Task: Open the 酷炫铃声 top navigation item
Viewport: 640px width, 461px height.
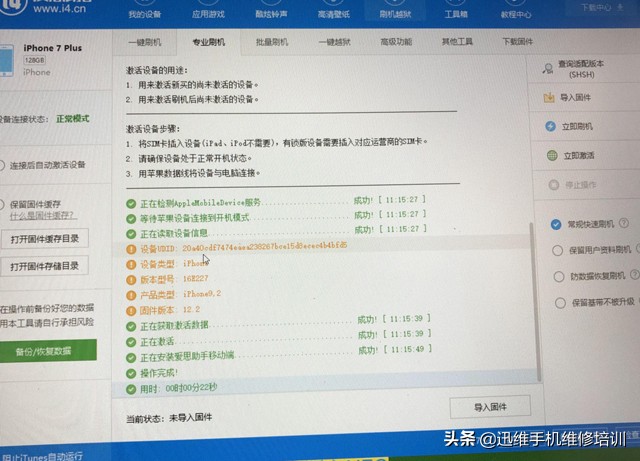Action: point(271,14)
